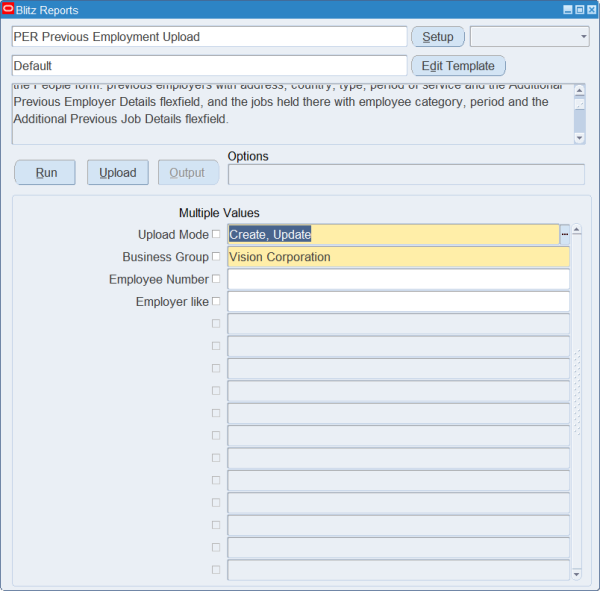Click the Options label

pos(248,156)
